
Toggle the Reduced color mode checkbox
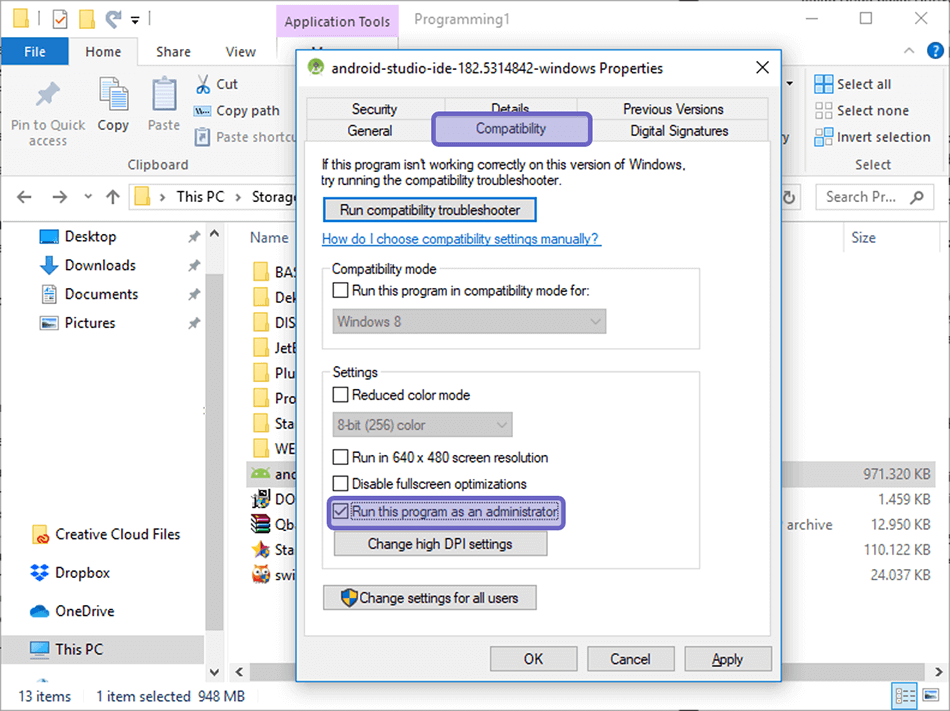point(340,395)
